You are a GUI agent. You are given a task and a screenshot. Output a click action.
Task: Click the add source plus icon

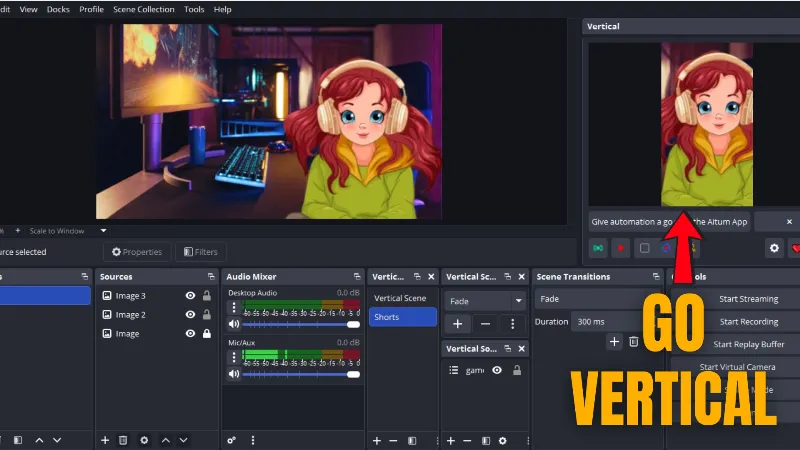pos(105,440)
